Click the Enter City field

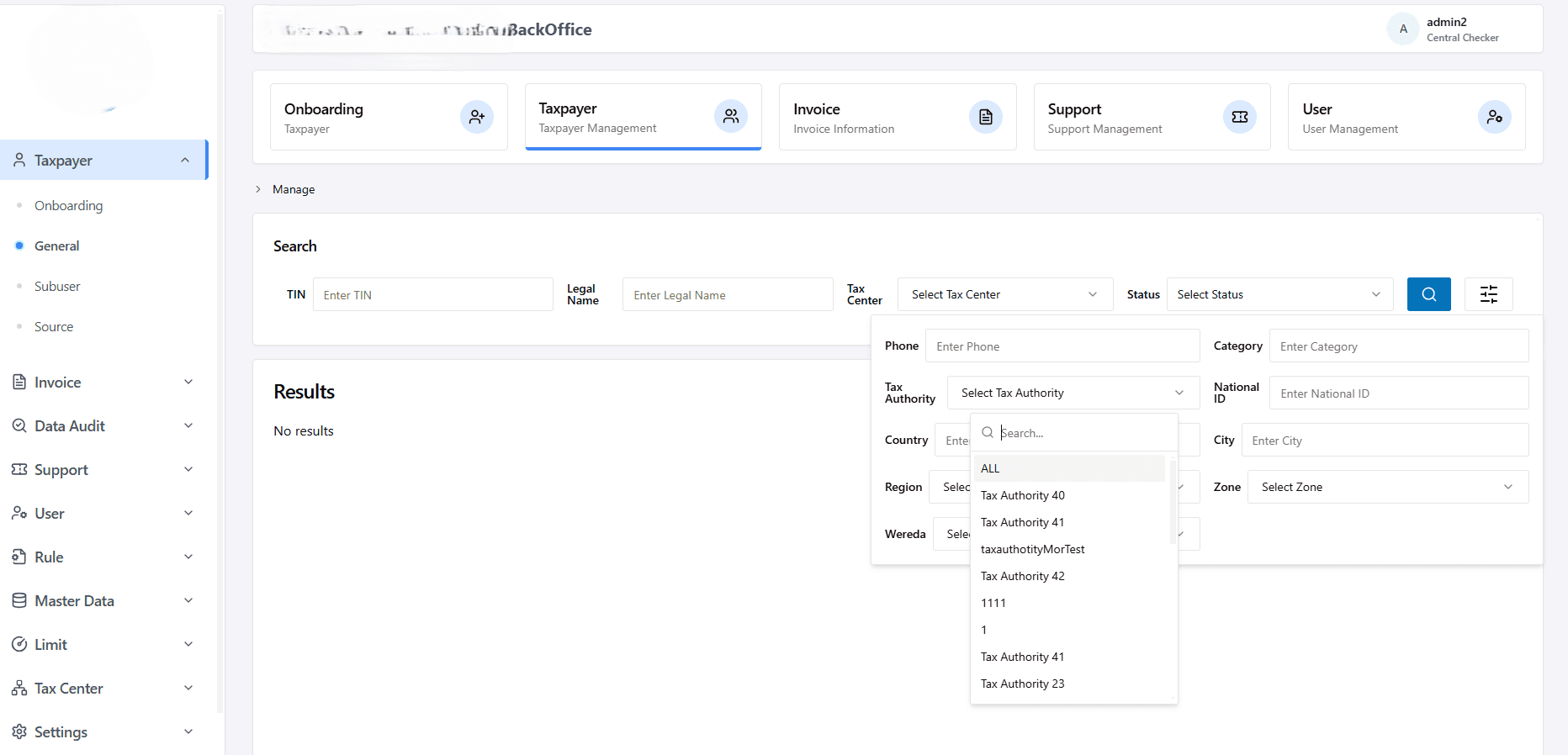click(1385, 440)
